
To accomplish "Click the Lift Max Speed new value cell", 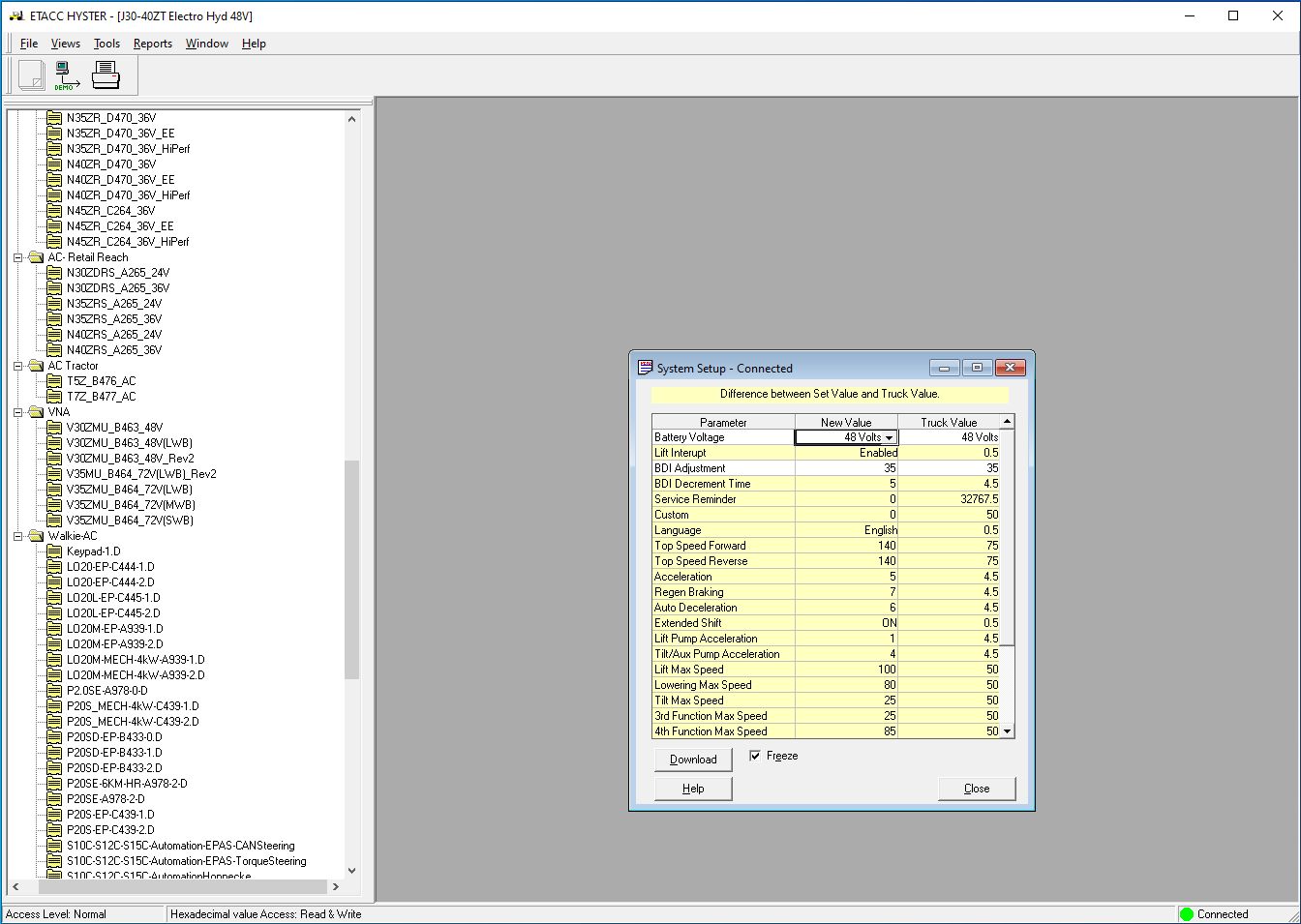I will coord(846,670).
